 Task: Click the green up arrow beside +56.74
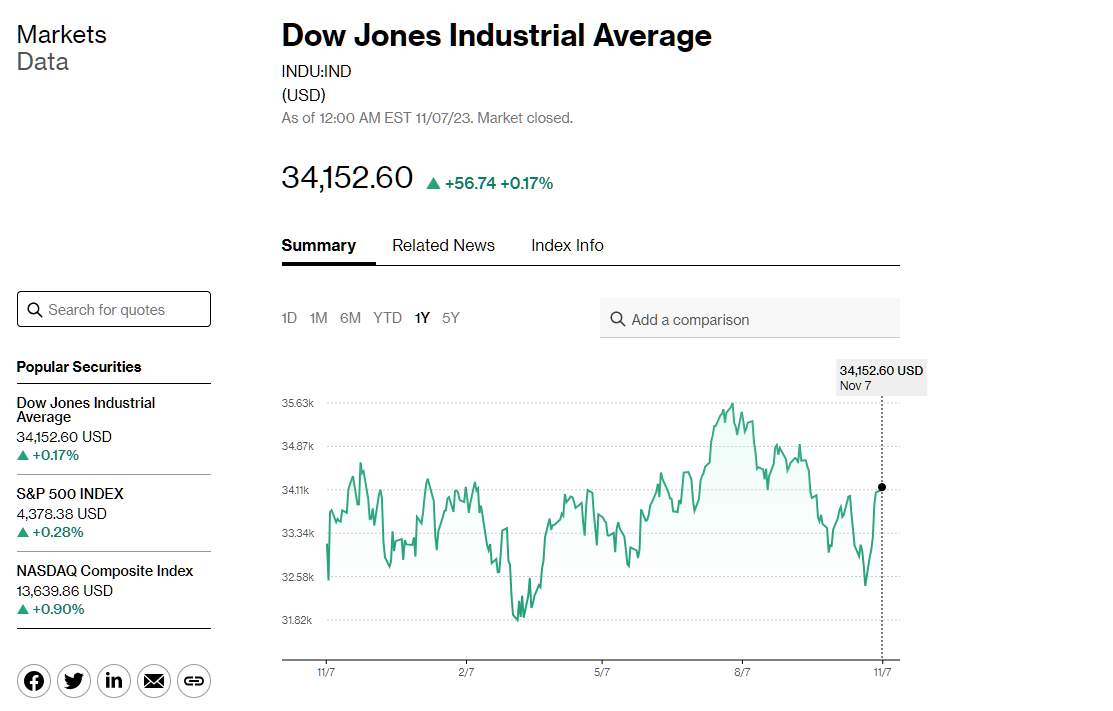[433, 184]
